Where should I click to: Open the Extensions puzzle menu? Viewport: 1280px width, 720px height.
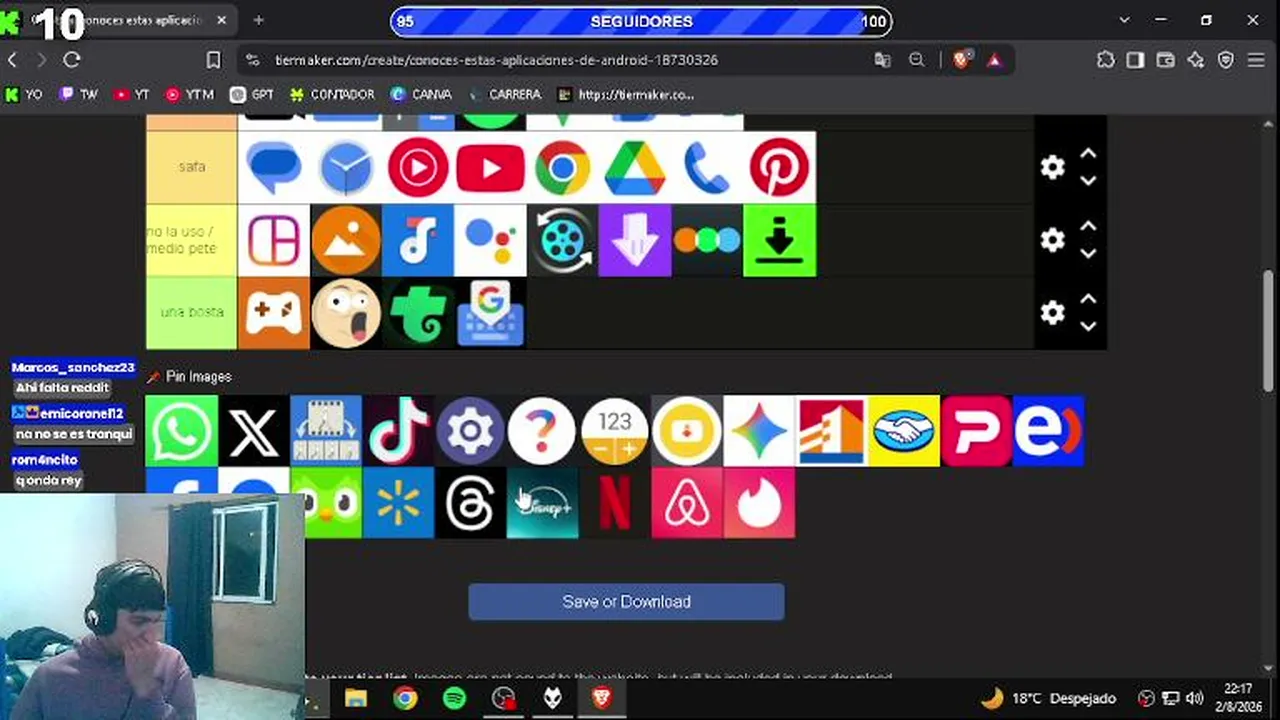[1105, 60]
